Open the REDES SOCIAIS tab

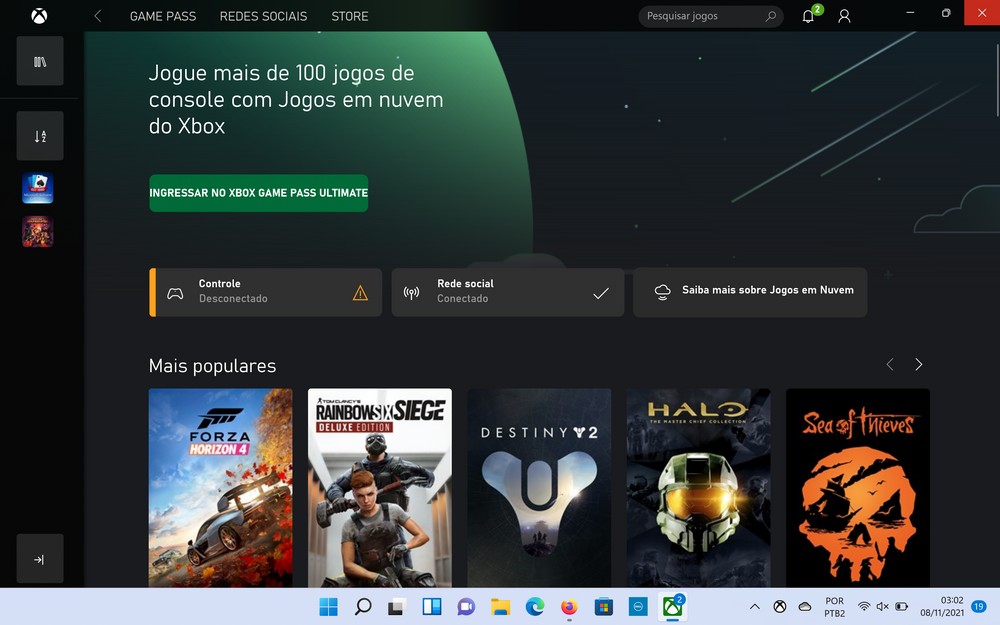263,16
